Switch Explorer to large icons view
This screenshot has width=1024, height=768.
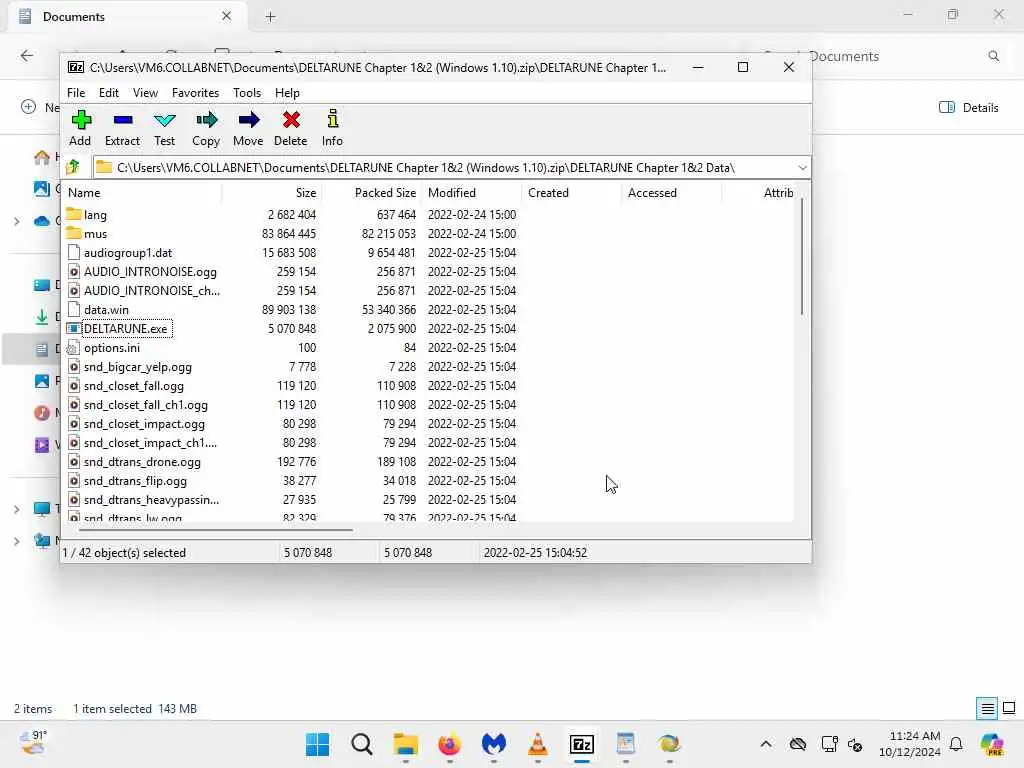1009,708
